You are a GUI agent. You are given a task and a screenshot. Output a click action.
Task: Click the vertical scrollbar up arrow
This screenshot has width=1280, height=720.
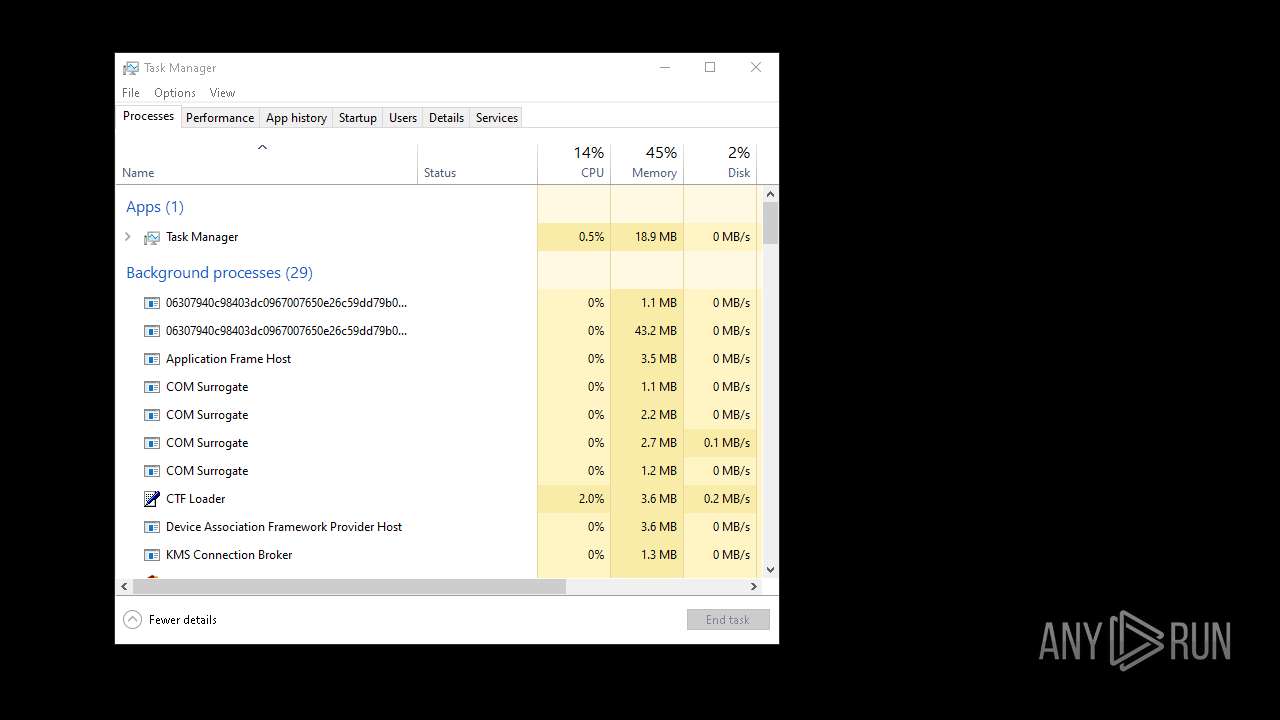770,193
